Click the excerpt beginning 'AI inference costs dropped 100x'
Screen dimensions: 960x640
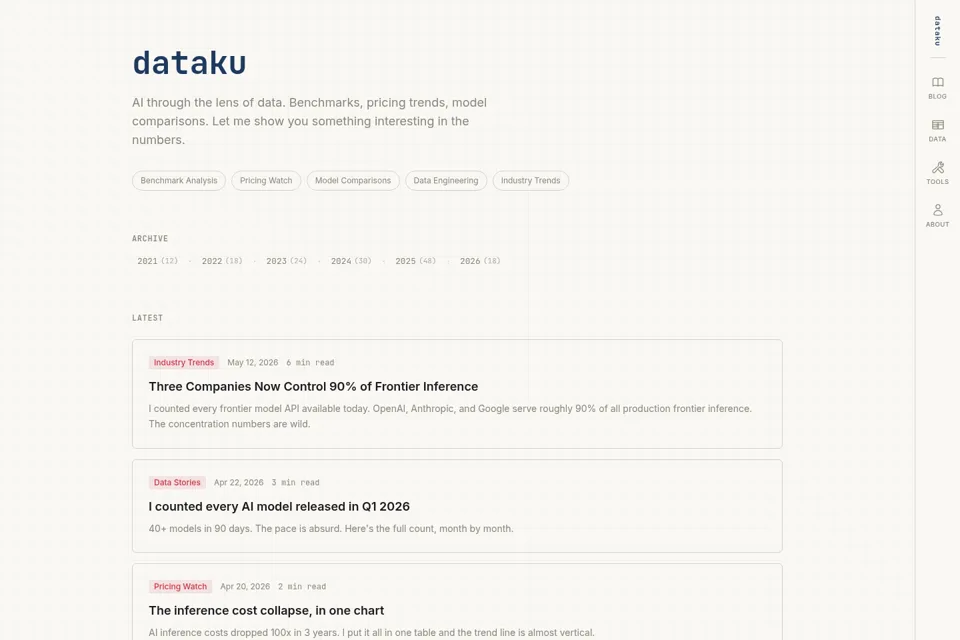point(372,633)
